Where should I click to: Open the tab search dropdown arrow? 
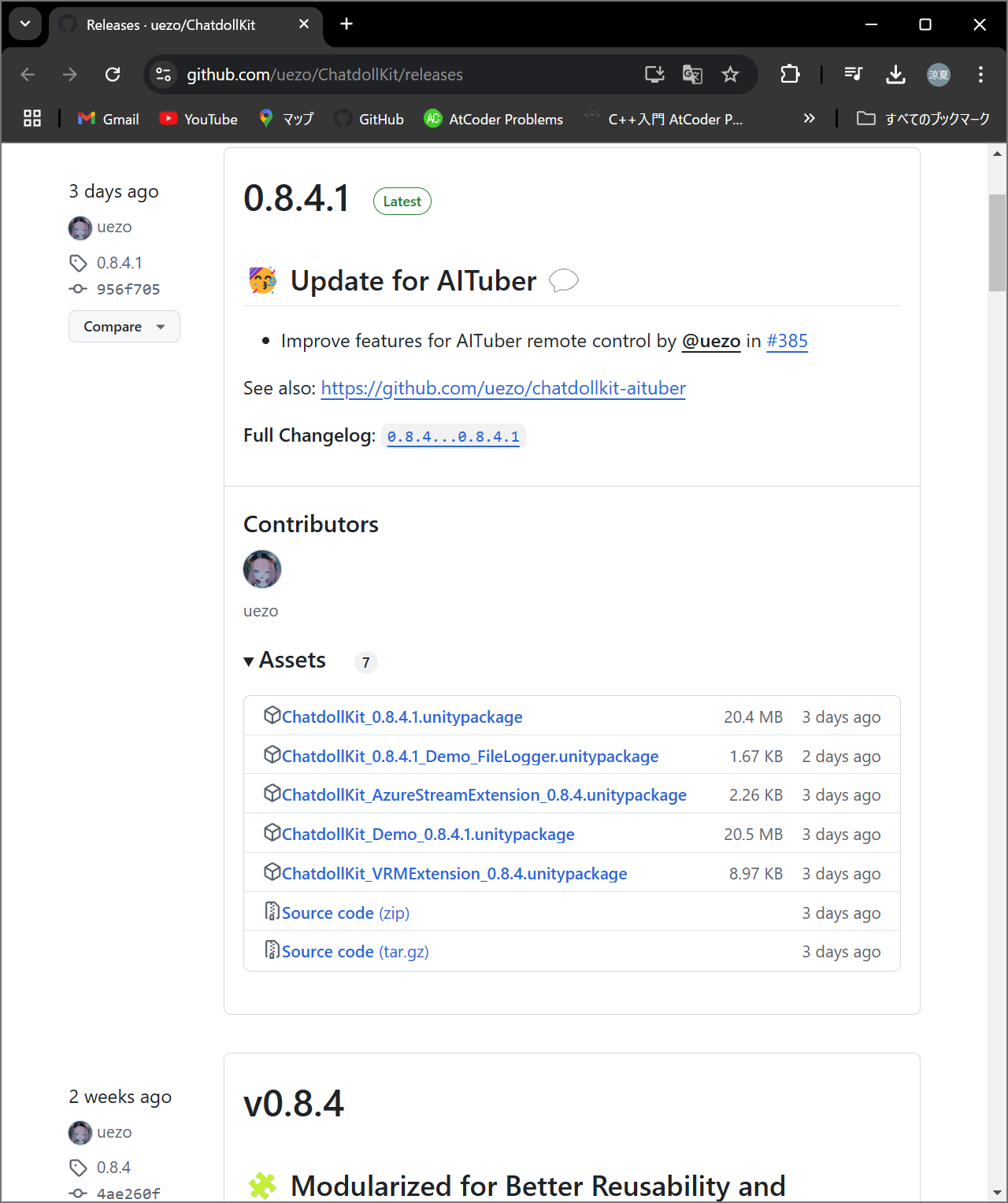coord(25,24)
